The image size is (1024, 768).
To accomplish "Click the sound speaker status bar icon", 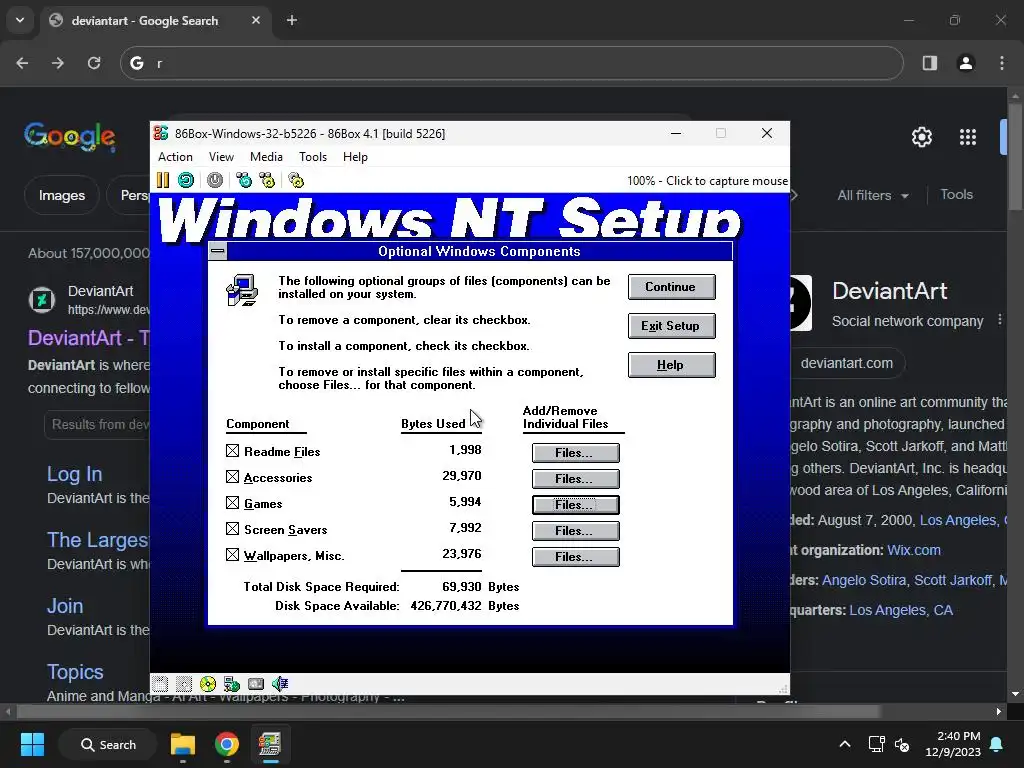I will [280, 684].
